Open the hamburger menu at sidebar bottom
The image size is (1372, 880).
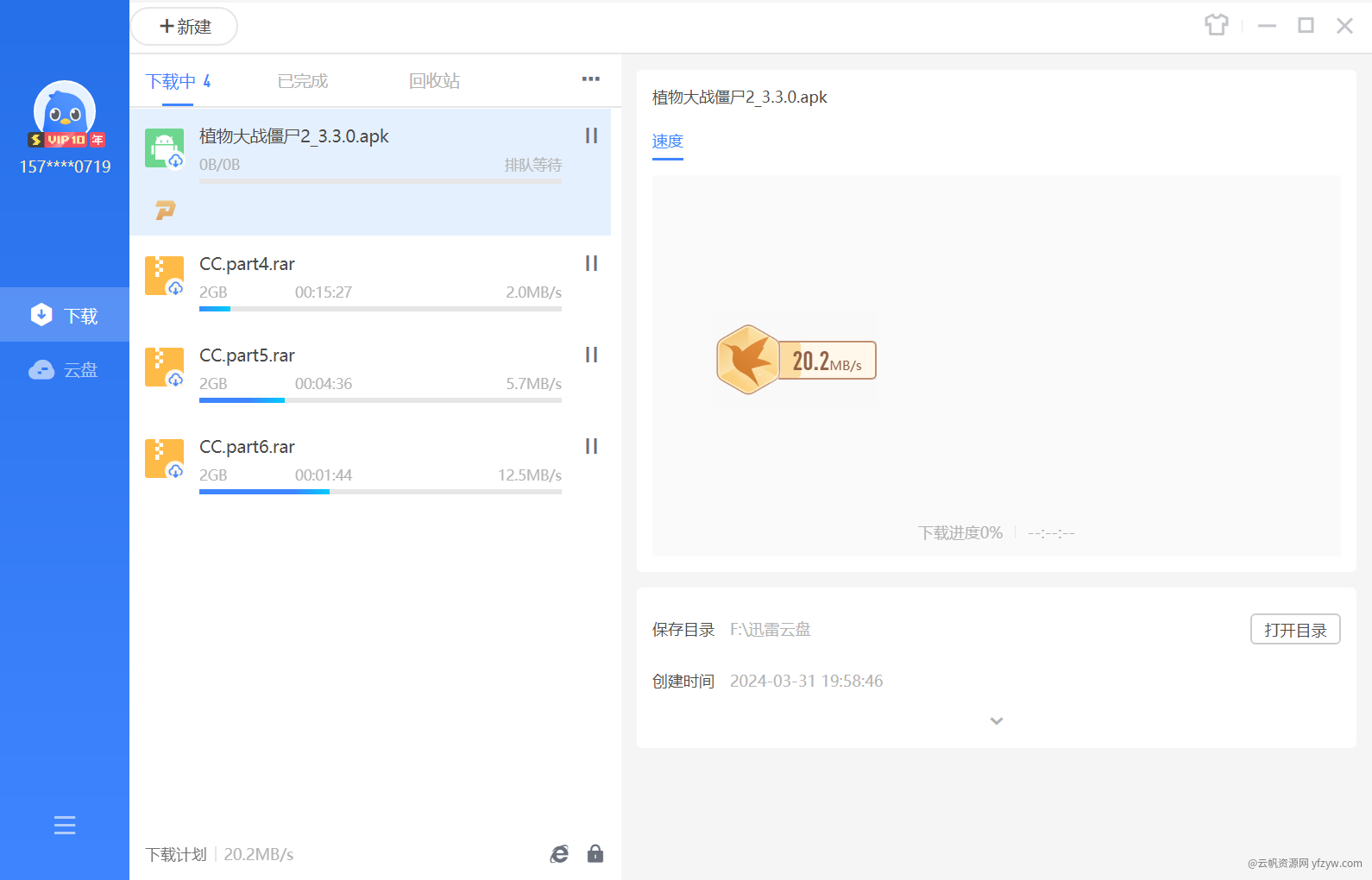point(65,826)
